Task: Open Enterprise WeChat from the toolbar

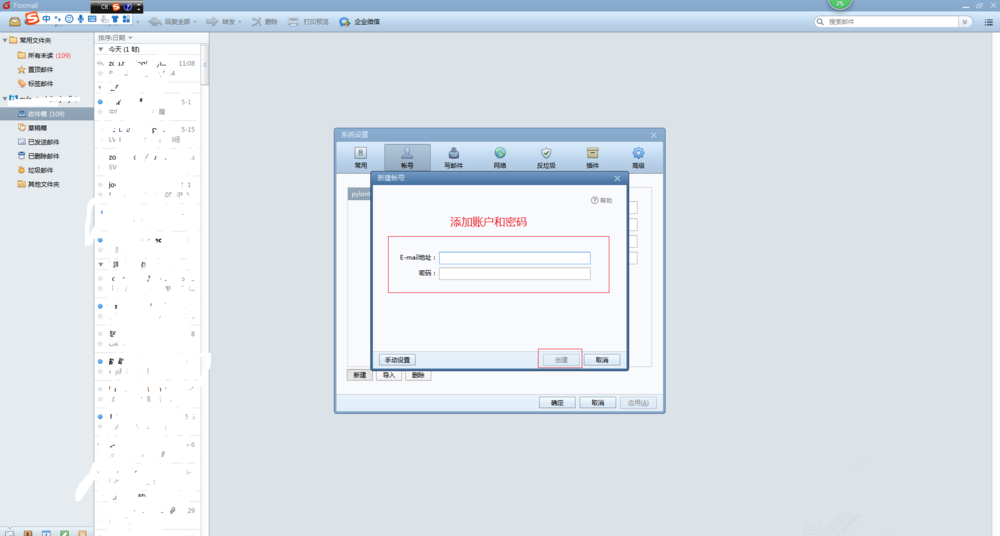Action: pos(359,22)
